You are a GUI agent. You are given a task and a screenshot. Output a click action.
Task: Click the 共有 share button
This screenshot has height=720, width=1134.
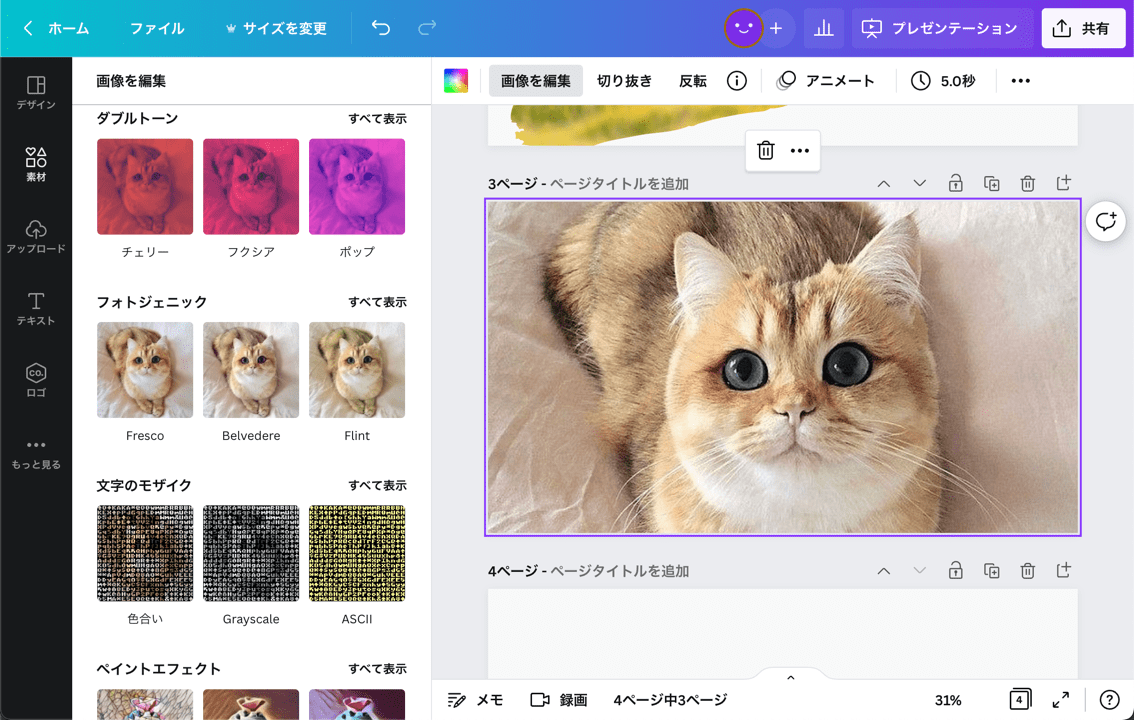1083,28
